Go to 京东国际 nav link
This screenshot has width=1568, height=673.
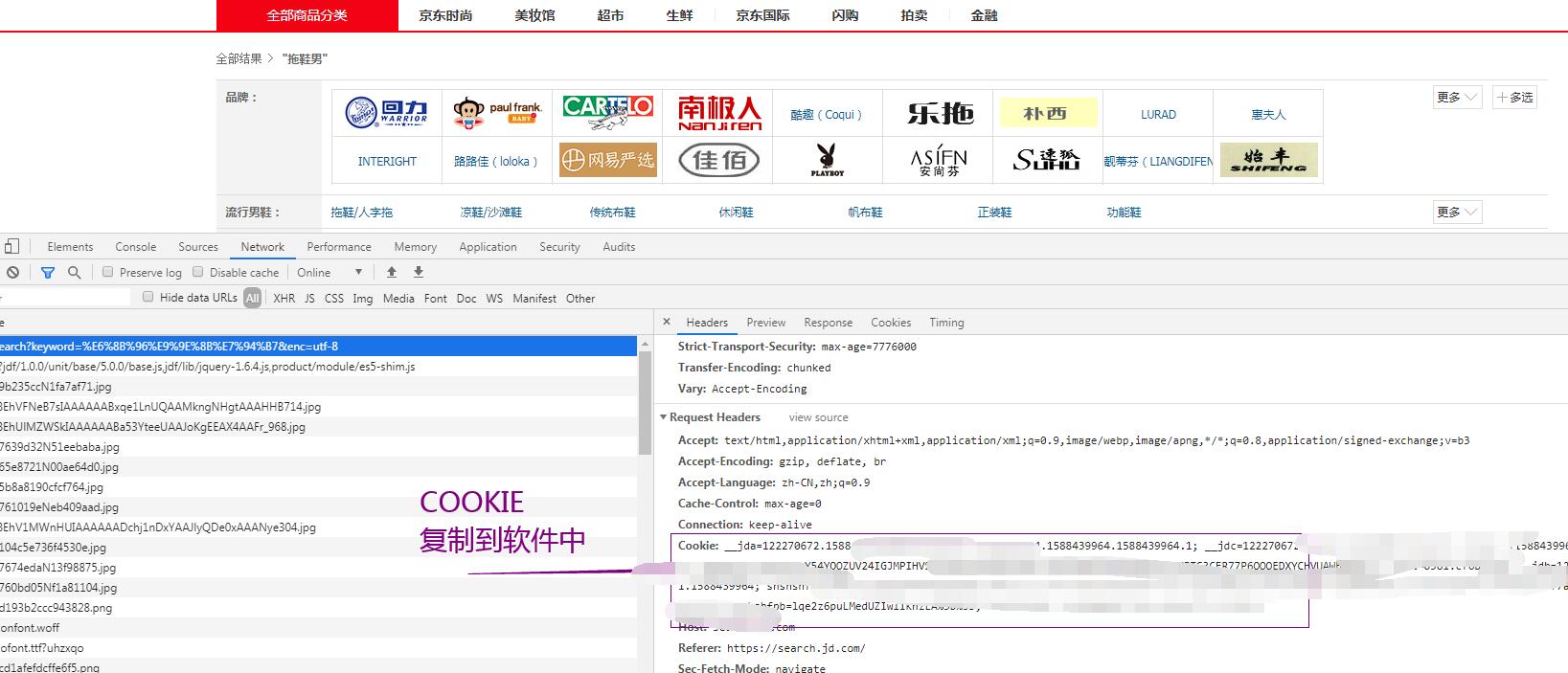click(x=762, y=15)
